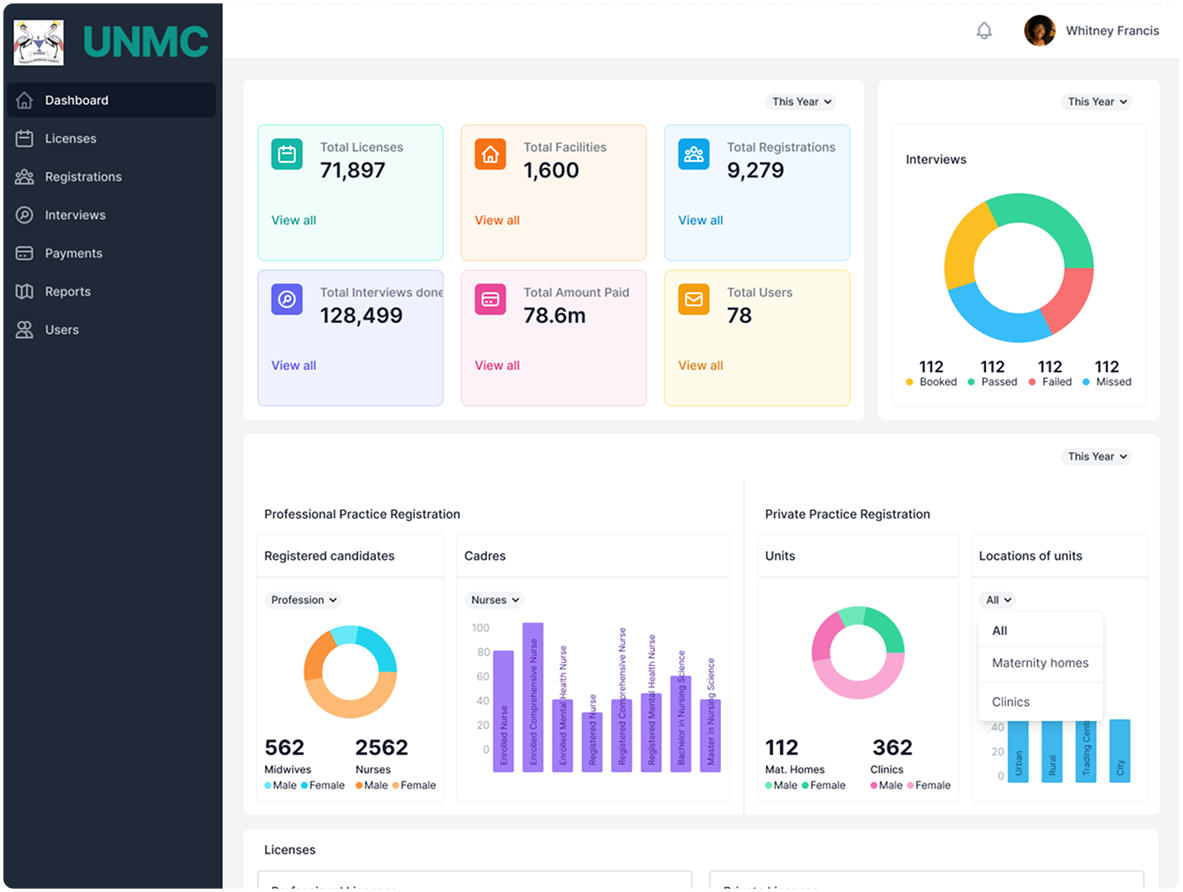Click the notification bell icon
This screenshot has width=1183, height=892.
tap(984, 31)
